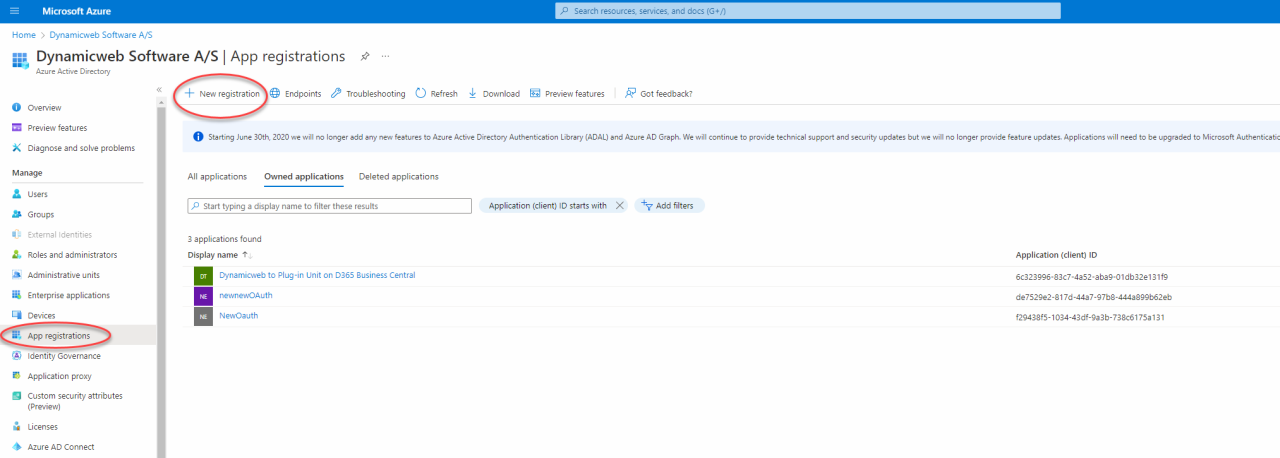Click the Azure search bar
Image resolution: width=1280 pixels, height=458 pixels.
click(808, 11)
